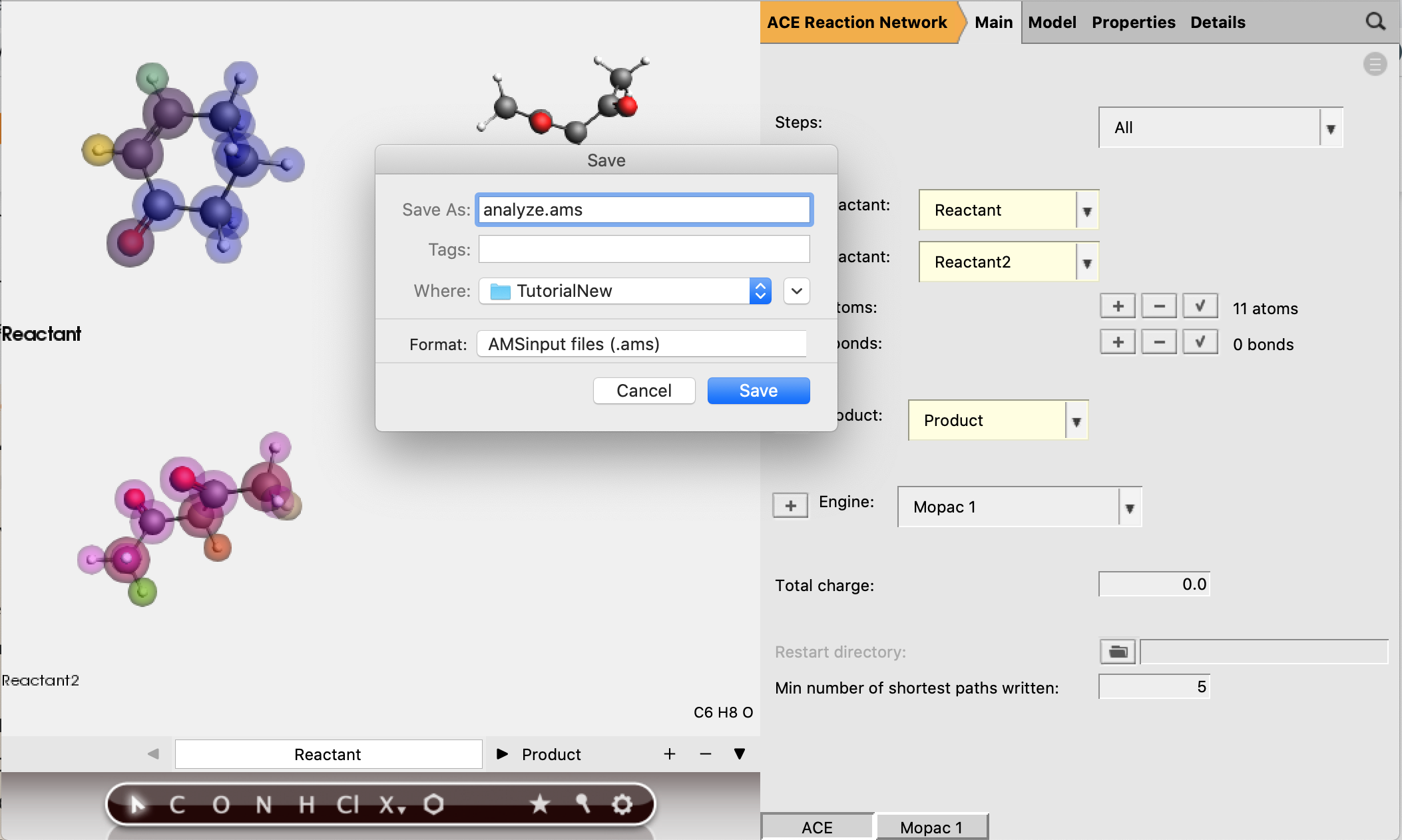
Task: Save the file as analyze.ams
Action: tap(758, 390)
